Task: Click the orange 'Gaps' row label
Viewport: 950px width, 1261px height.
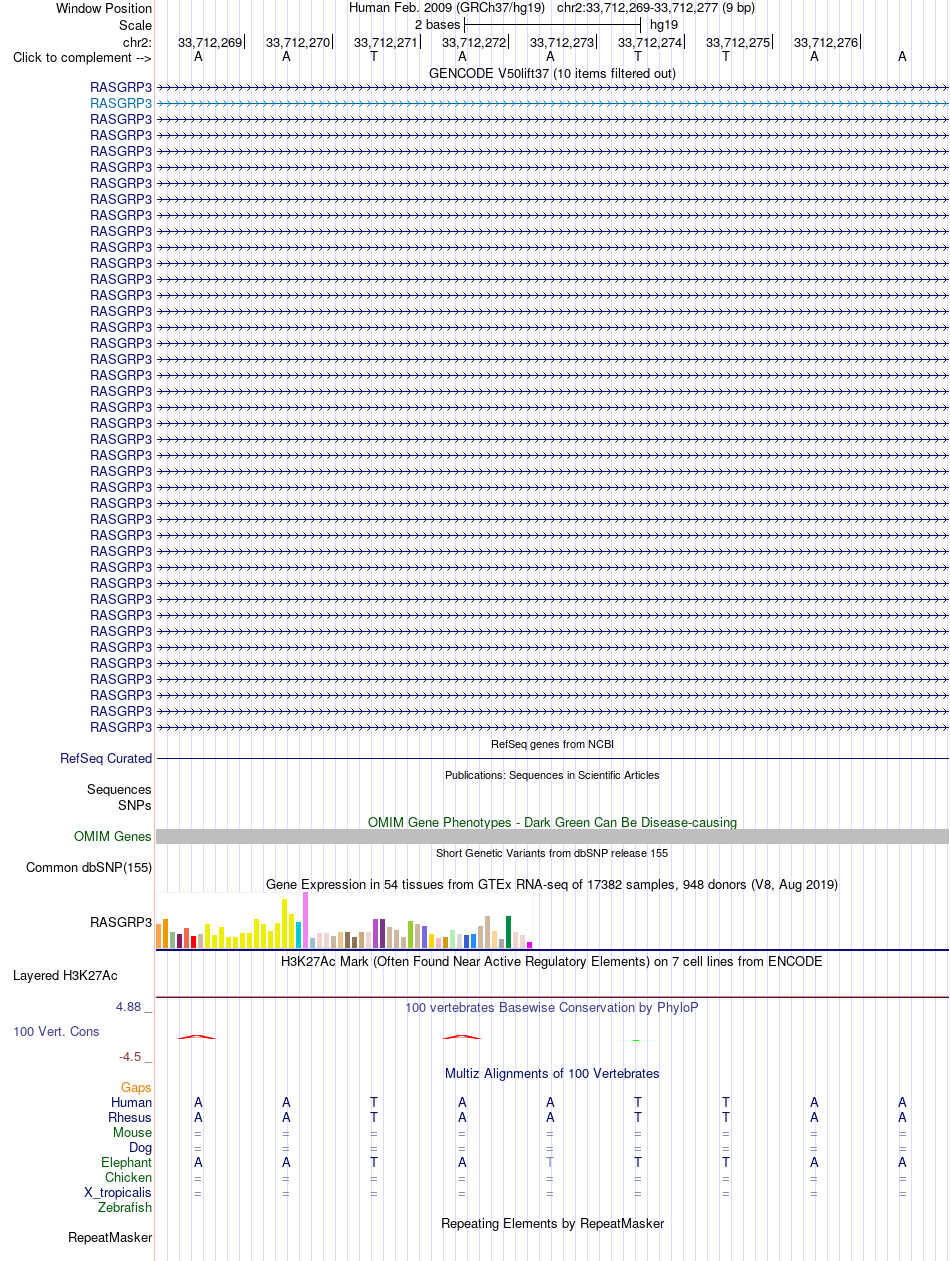Action: coord(136,1088)
